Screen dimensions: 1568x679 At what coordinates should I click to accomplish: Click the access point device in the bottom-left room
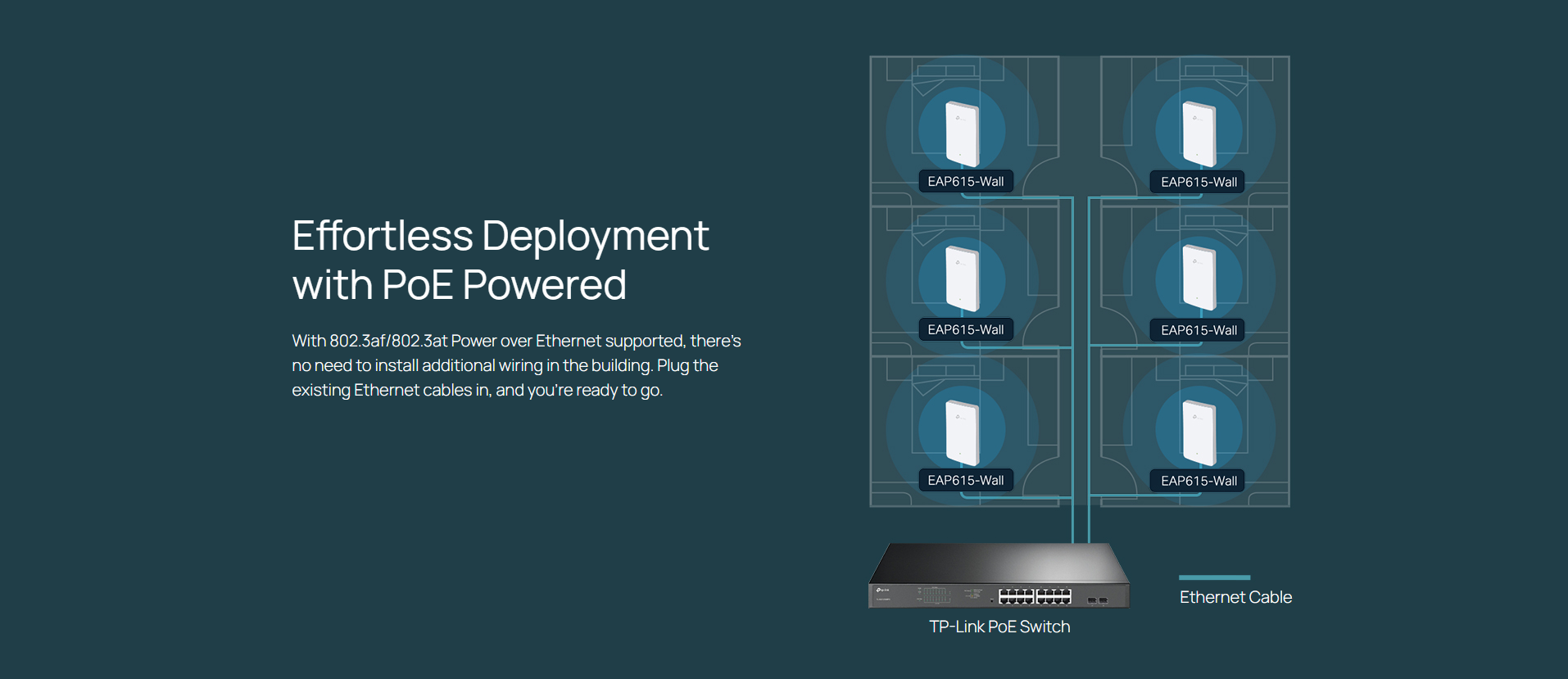tap(963, 432)
